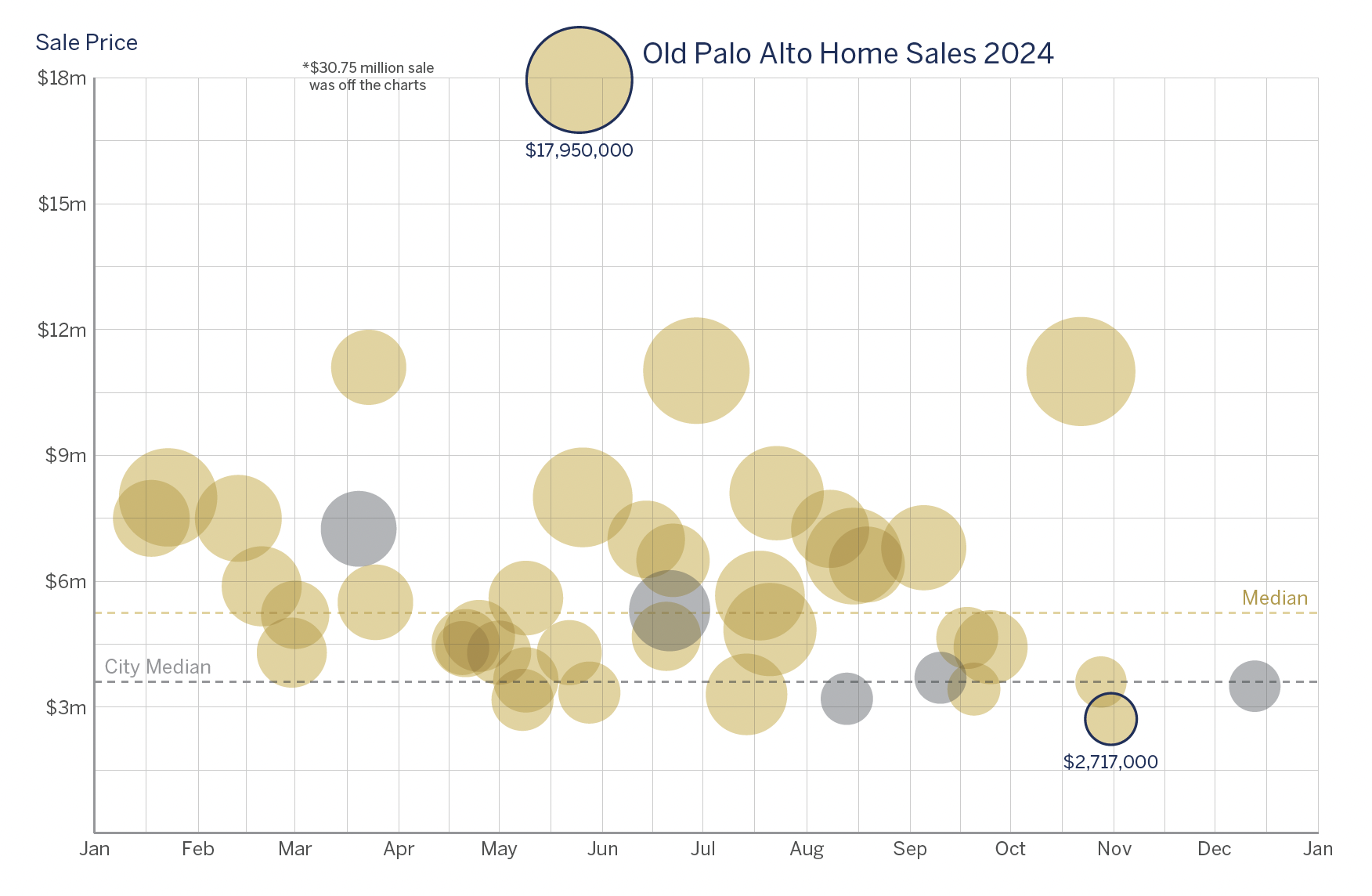1372x896 pixels.
Task: Click the gold Median line label
Action: 1274,598
